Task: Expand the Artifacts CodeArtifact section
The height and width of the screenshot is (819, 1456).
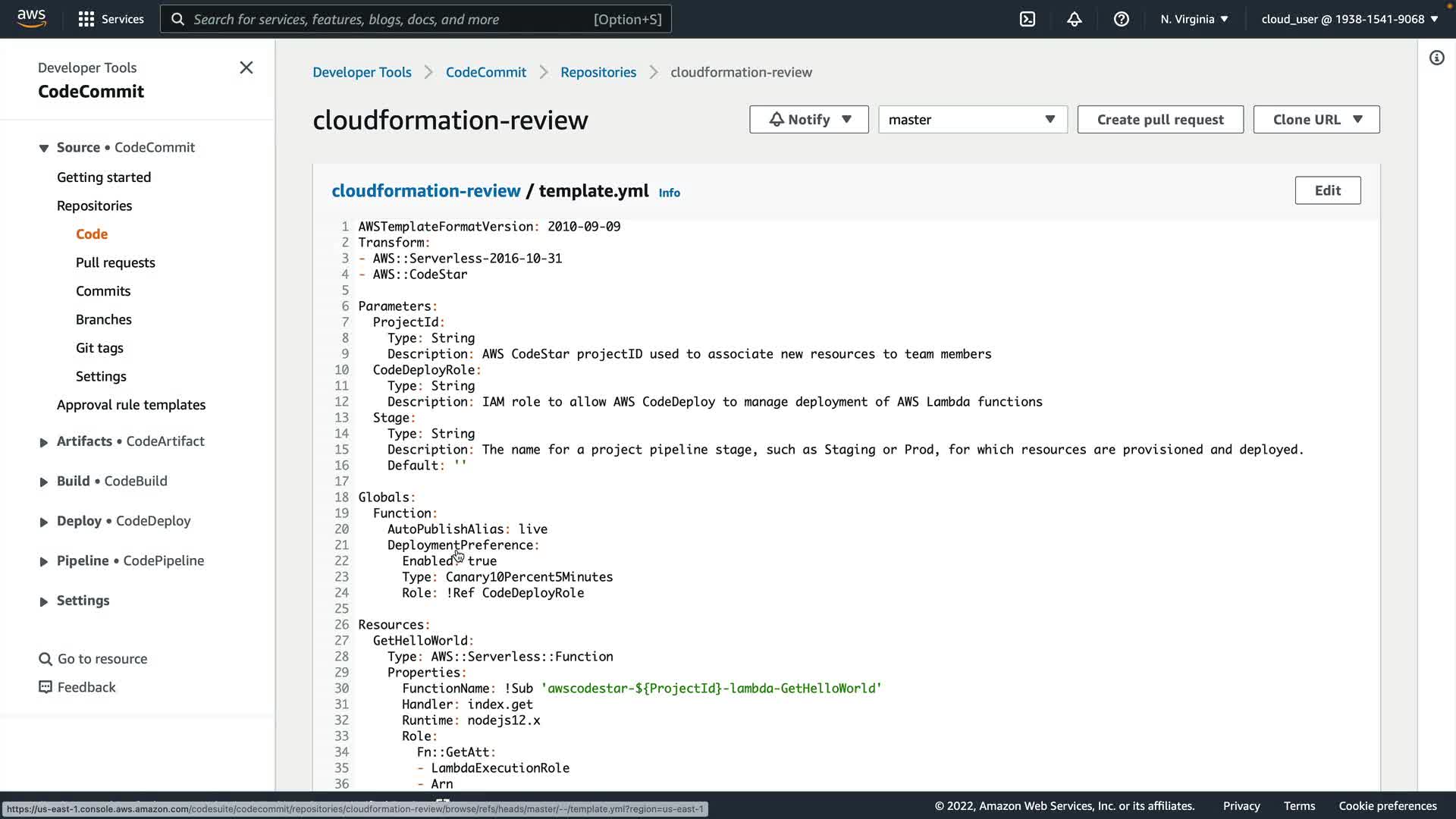Action: click(x=44, y=442)
